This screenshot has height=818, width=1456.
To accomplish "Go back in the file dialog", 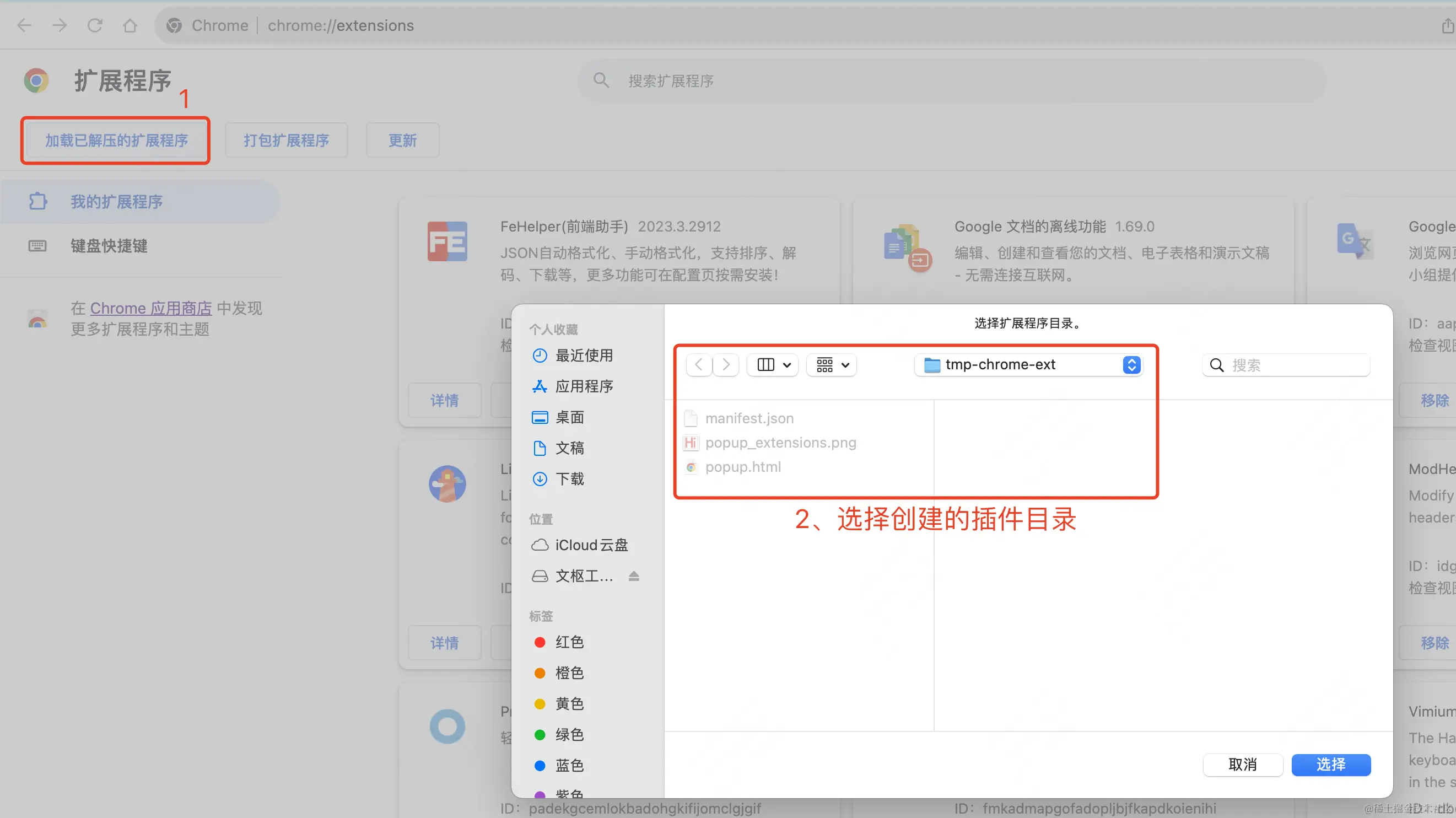I will 699,364.
